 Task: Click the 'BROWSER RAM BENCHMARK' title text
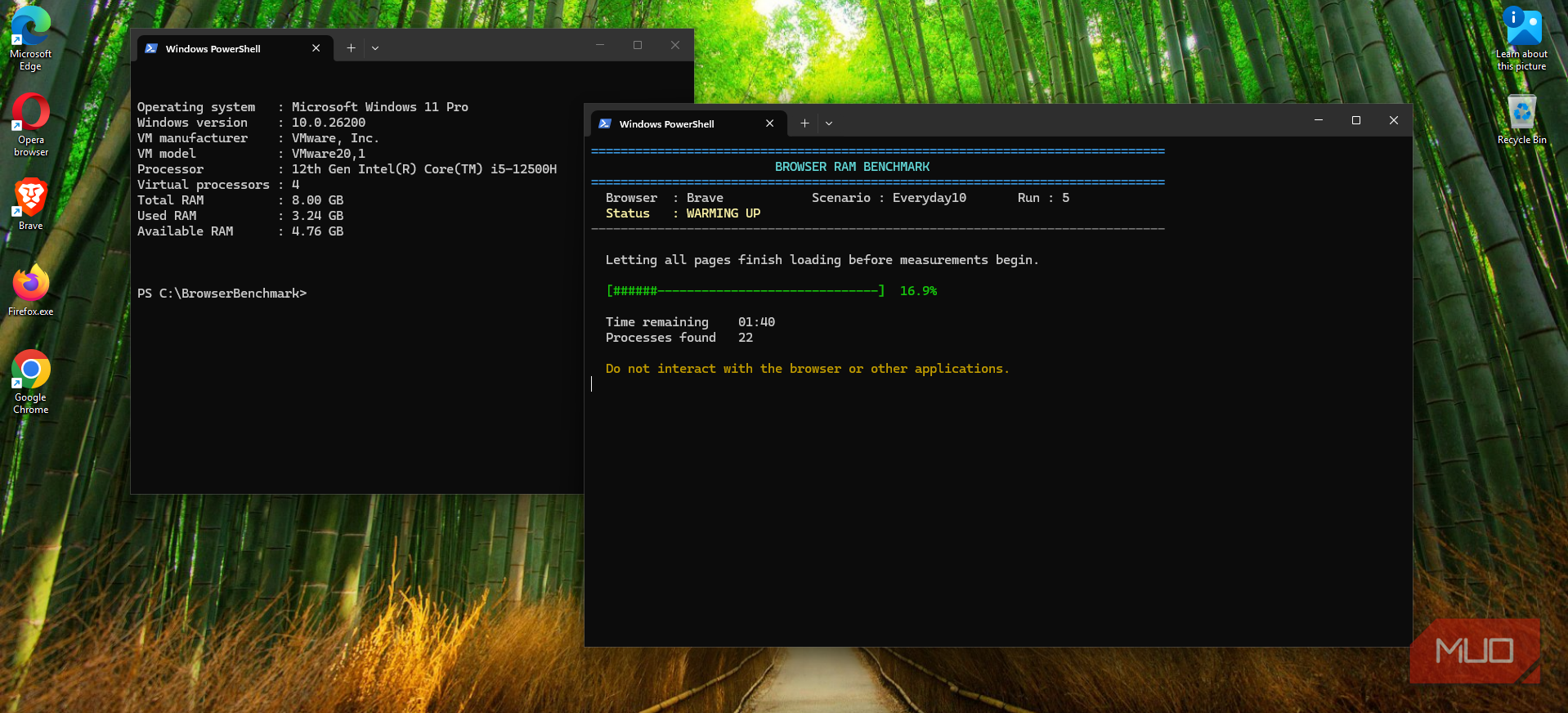coord(852,167)
